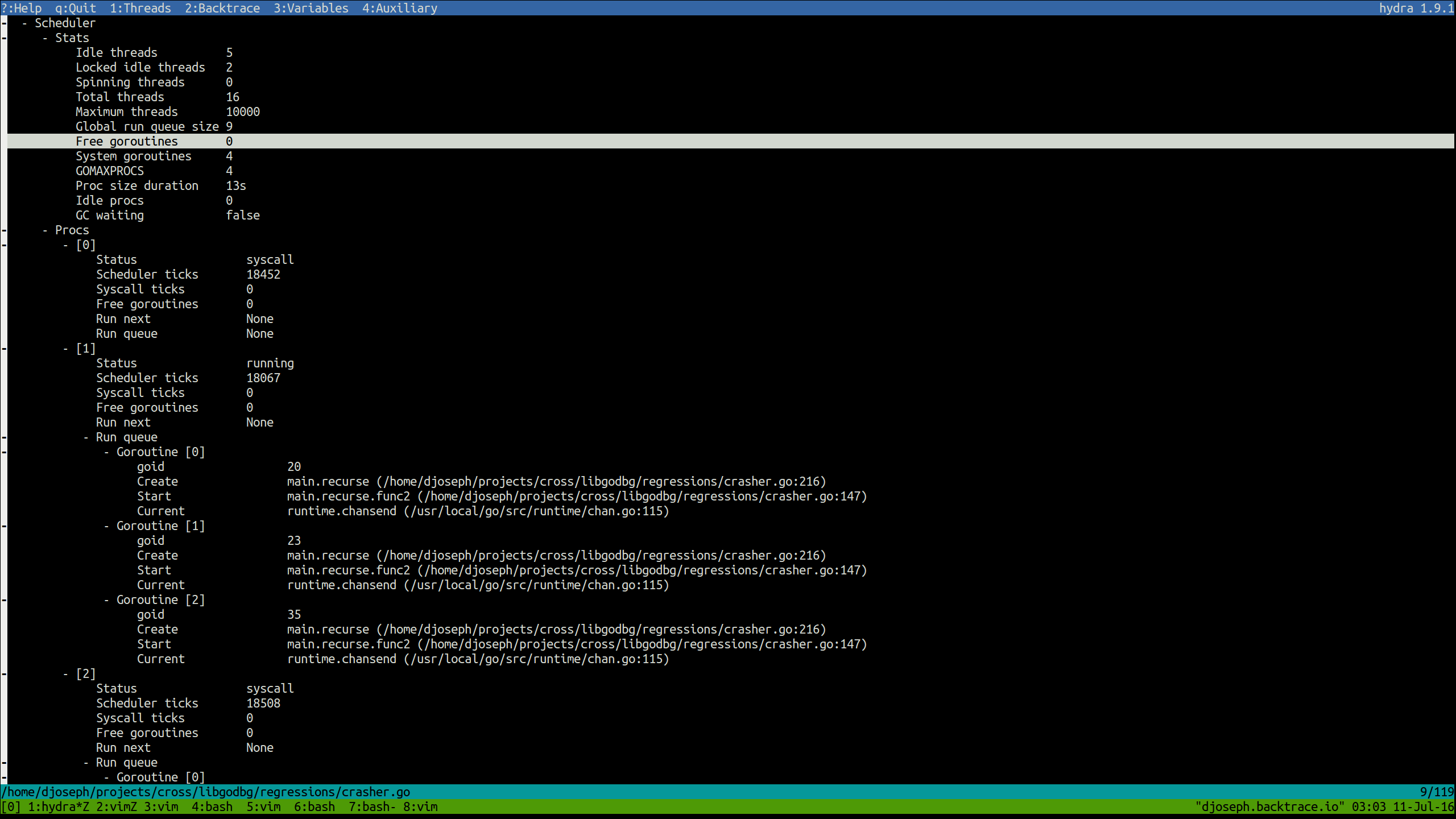Switch to tmux window 2:vimZ
The image size is (1456, 819).
point(117,807)
